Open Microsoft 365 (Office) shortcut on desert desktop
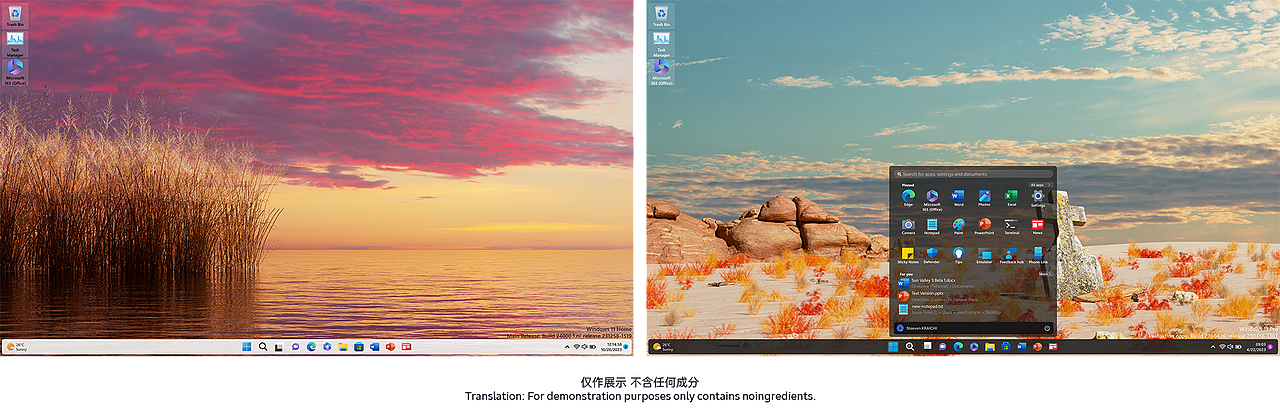 661,72
